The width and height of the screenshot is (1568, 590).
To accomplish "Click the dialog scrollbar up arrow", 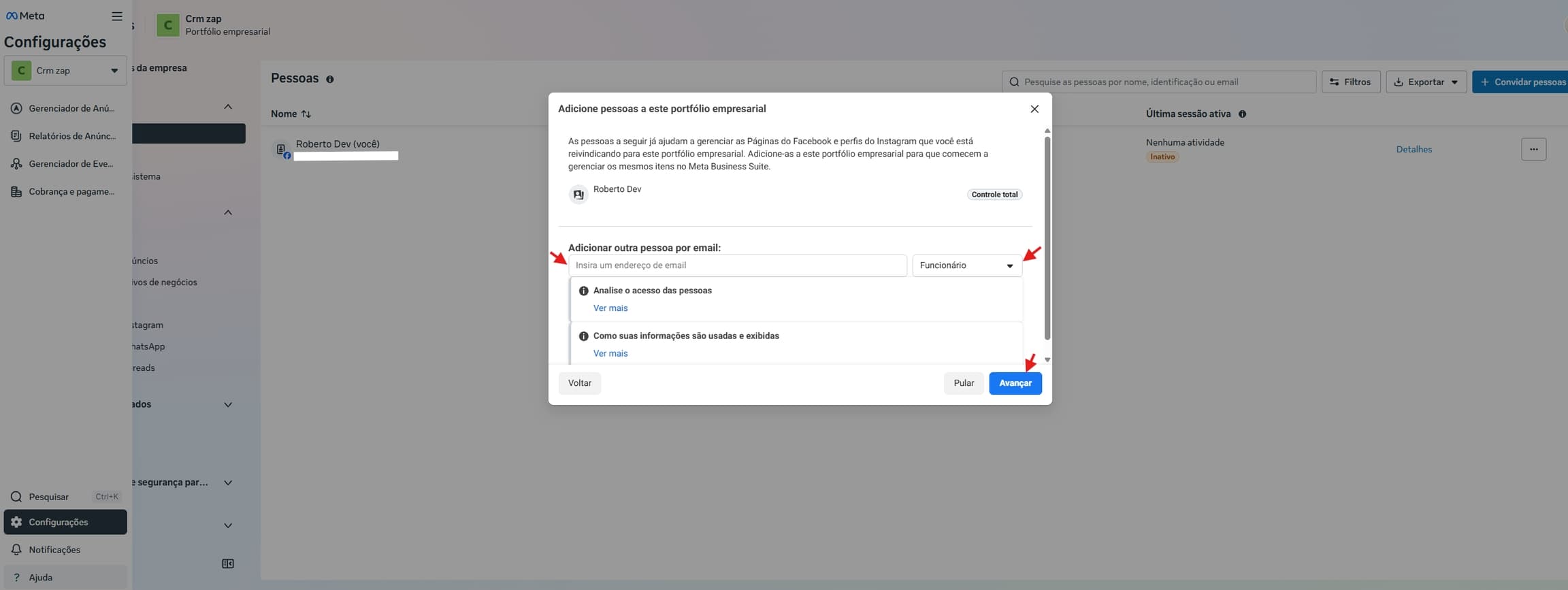I will coord(1047,131).
